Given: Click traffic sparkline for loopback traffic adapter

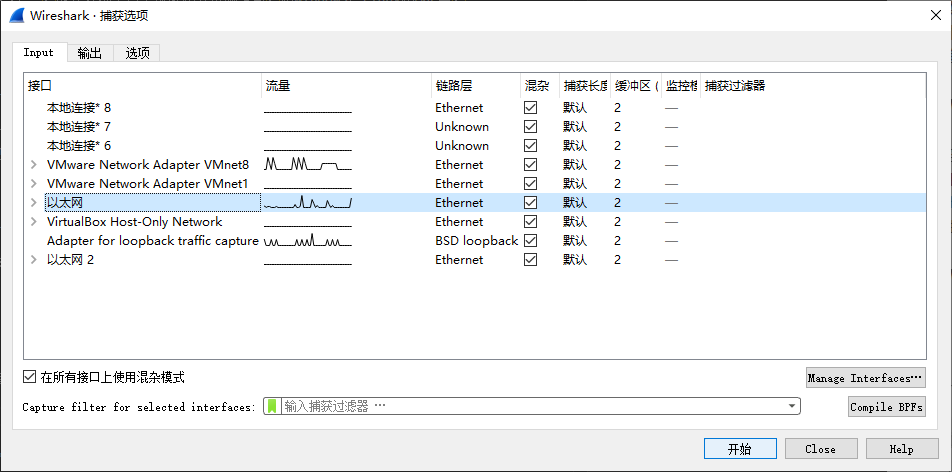Looking at the screenshot, I should point(308,241).
